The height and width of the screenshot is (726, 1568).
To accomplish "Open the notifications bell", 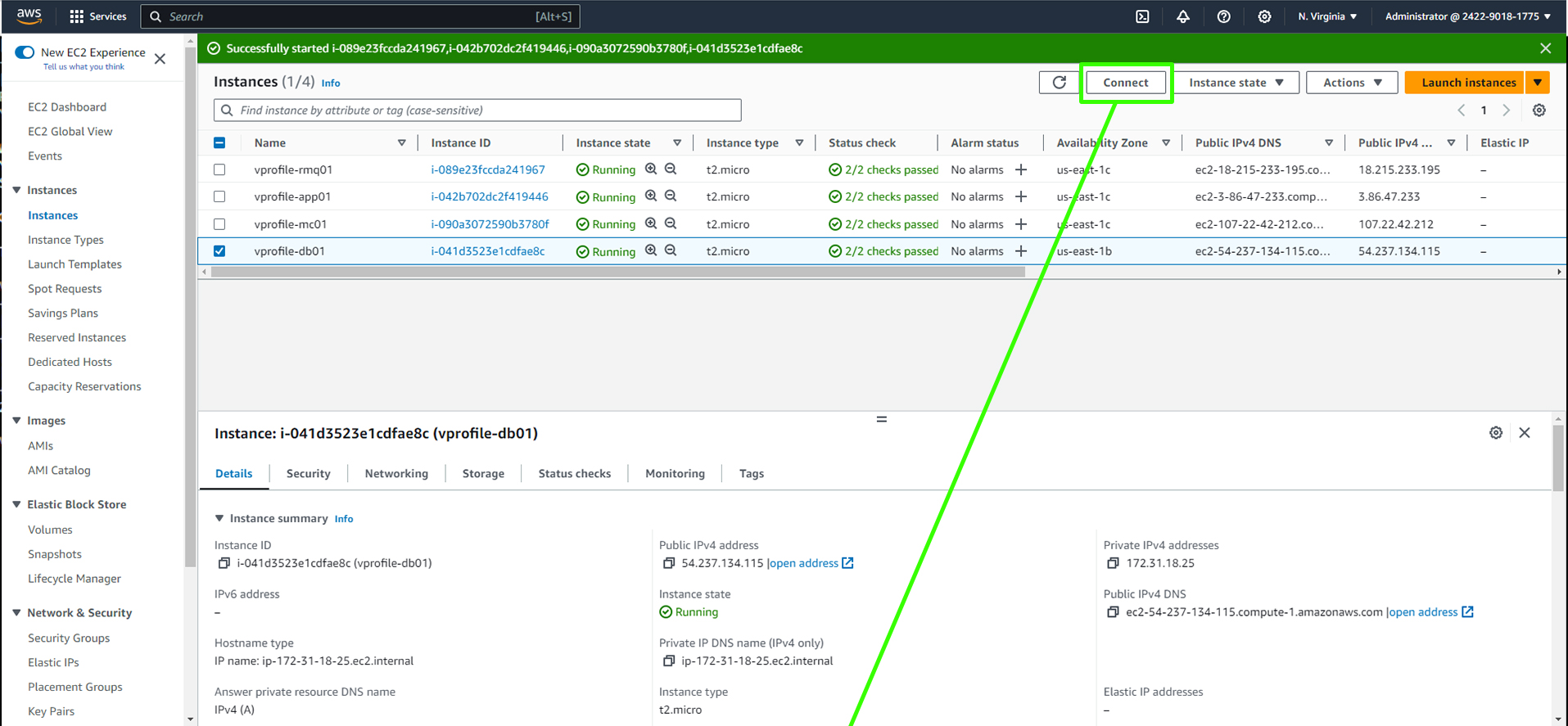I will (x=1183, y=16).
